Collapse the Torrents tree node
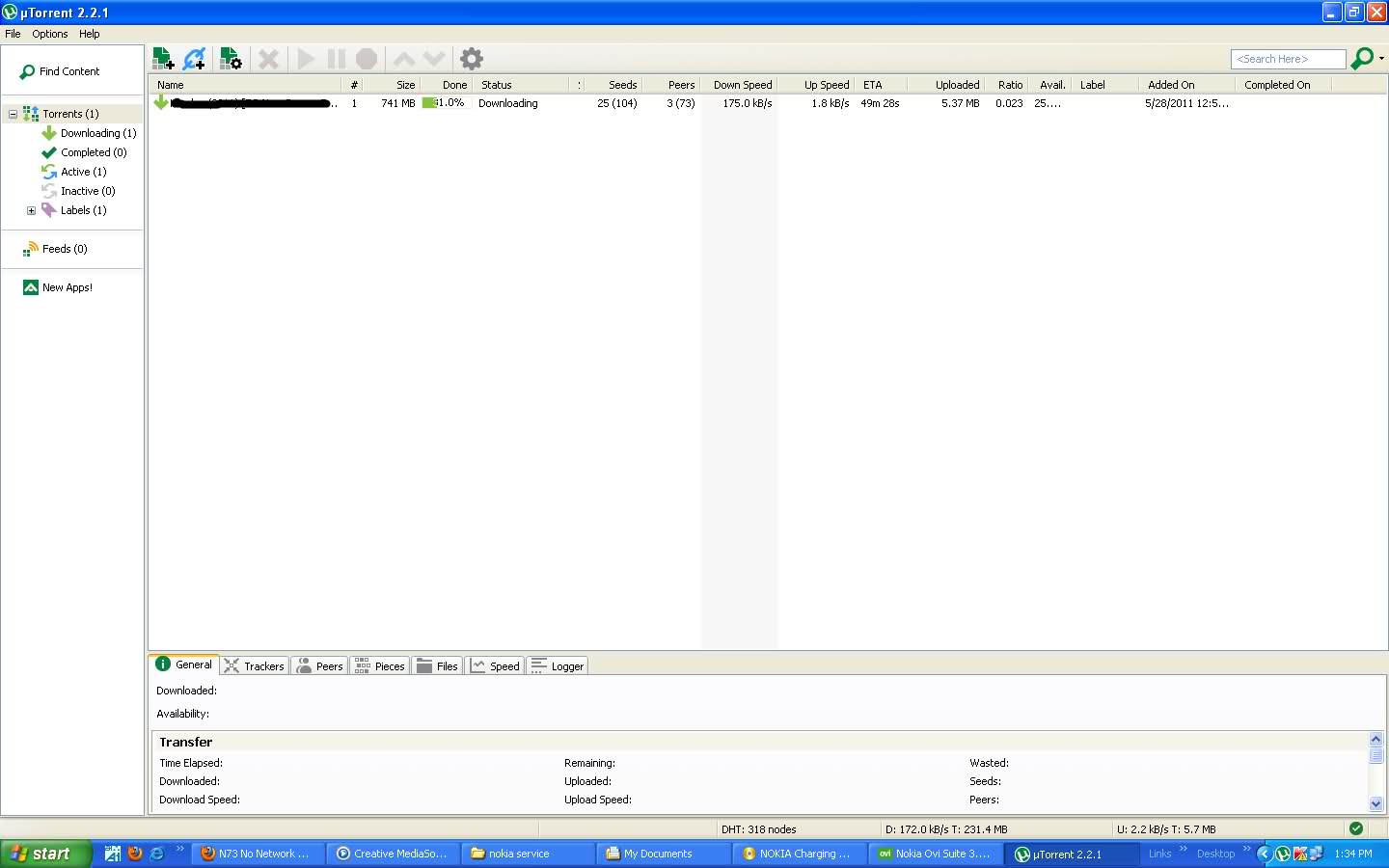This screenshot has width=1389, height=868. coord(13,114)
